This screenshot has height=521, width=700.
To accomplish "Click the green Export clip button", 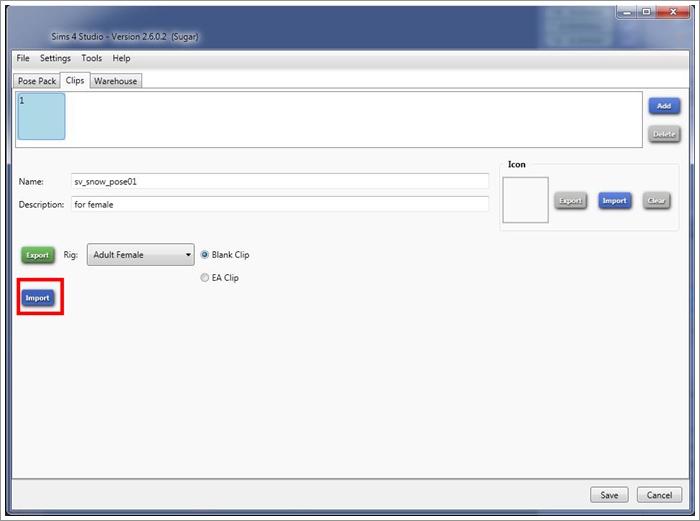I will pos(37,255).
